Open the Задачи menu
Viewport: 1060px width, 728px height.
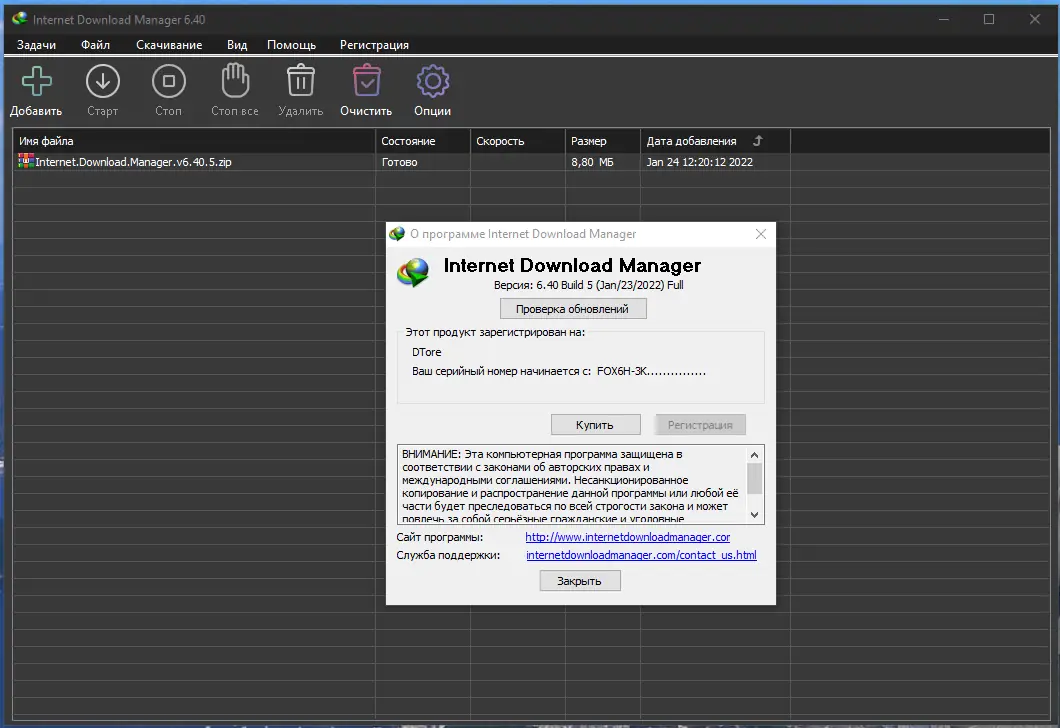coord(37,45)
